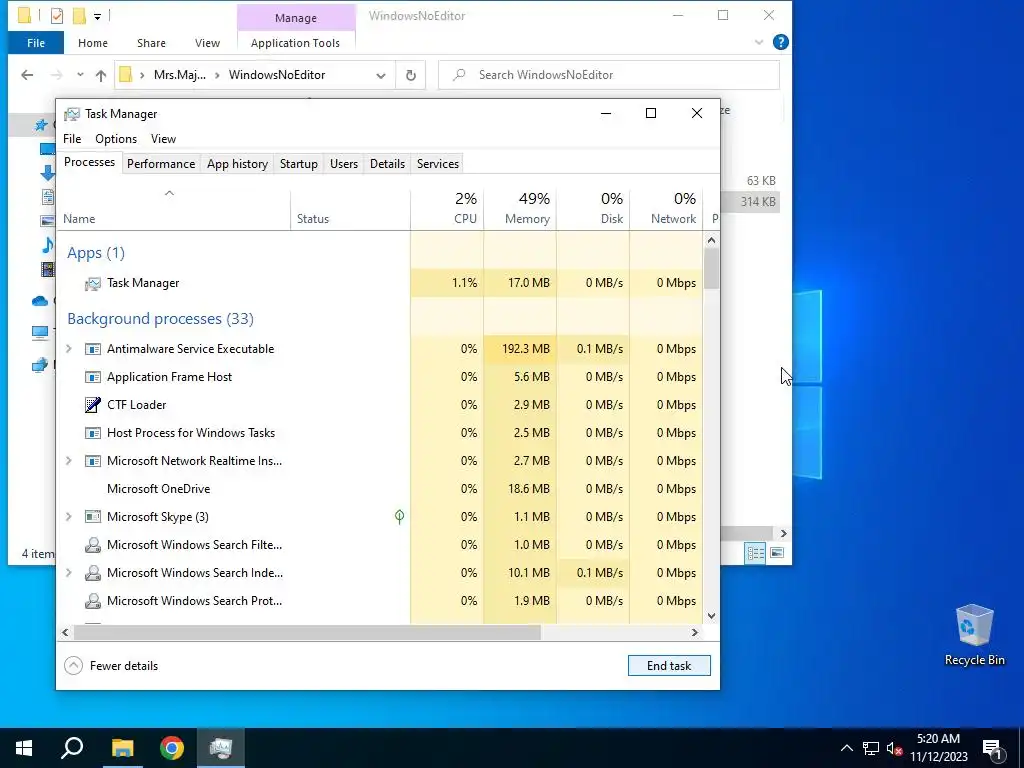Collapse Task Manager with Fewer details
The width and height of the screenshot is (1024, 768).
coord(111,666)
